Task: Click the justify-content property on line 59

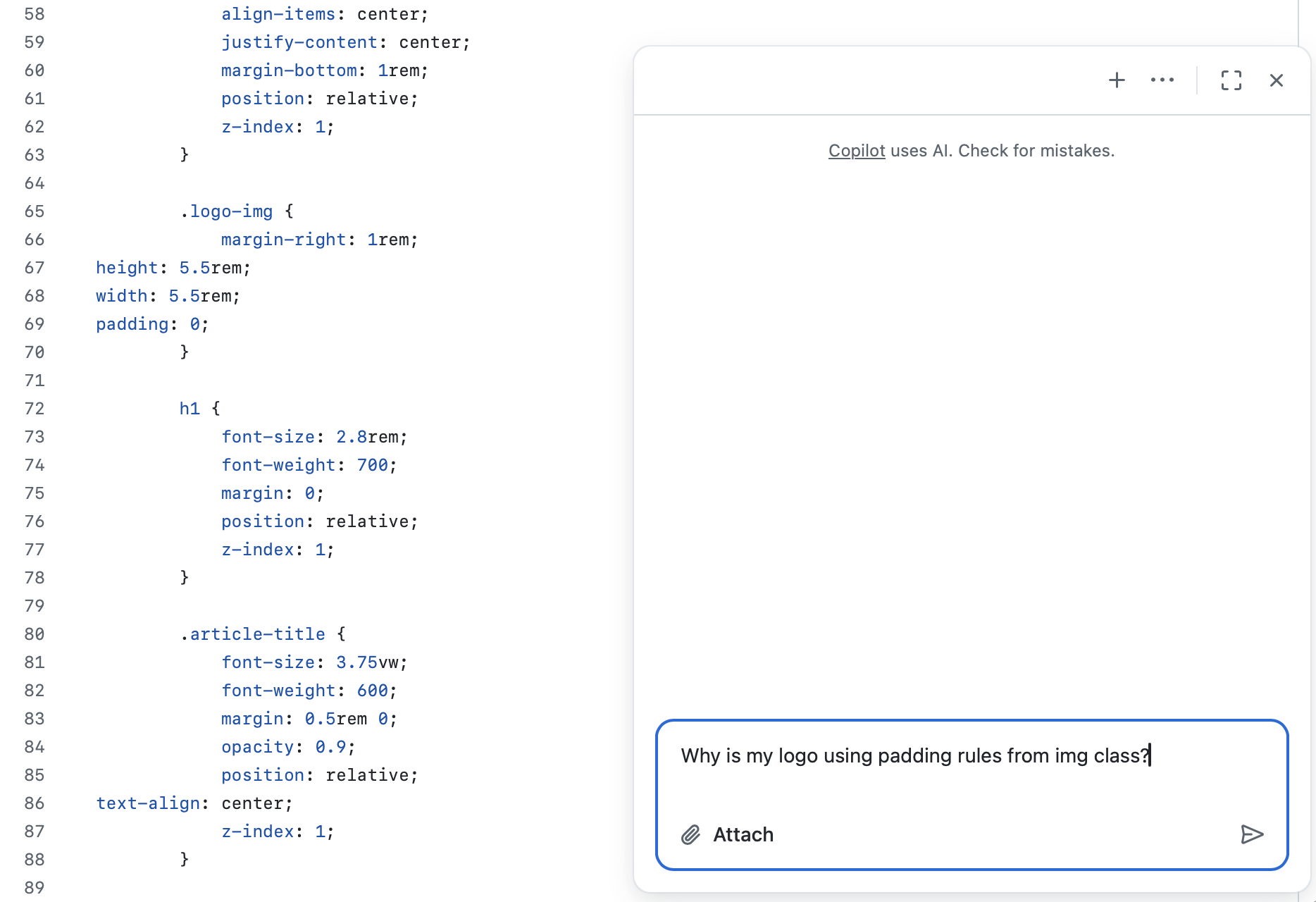Action: coord(299,42)
